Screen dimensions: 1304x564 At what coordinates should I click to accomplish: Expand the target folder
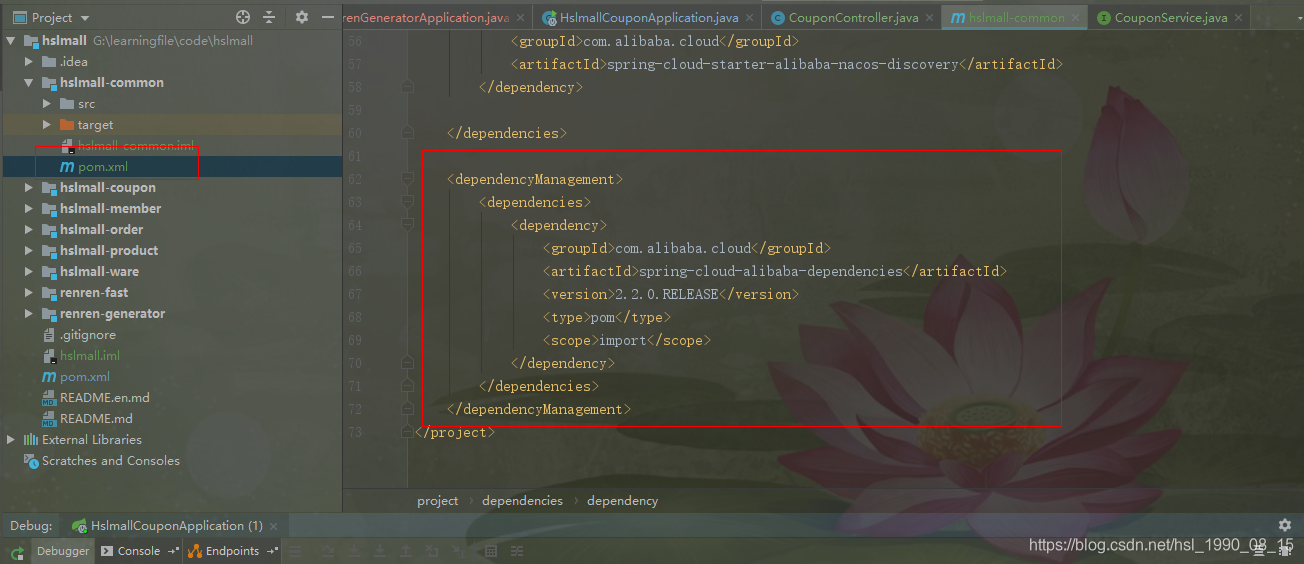(47, 125)
